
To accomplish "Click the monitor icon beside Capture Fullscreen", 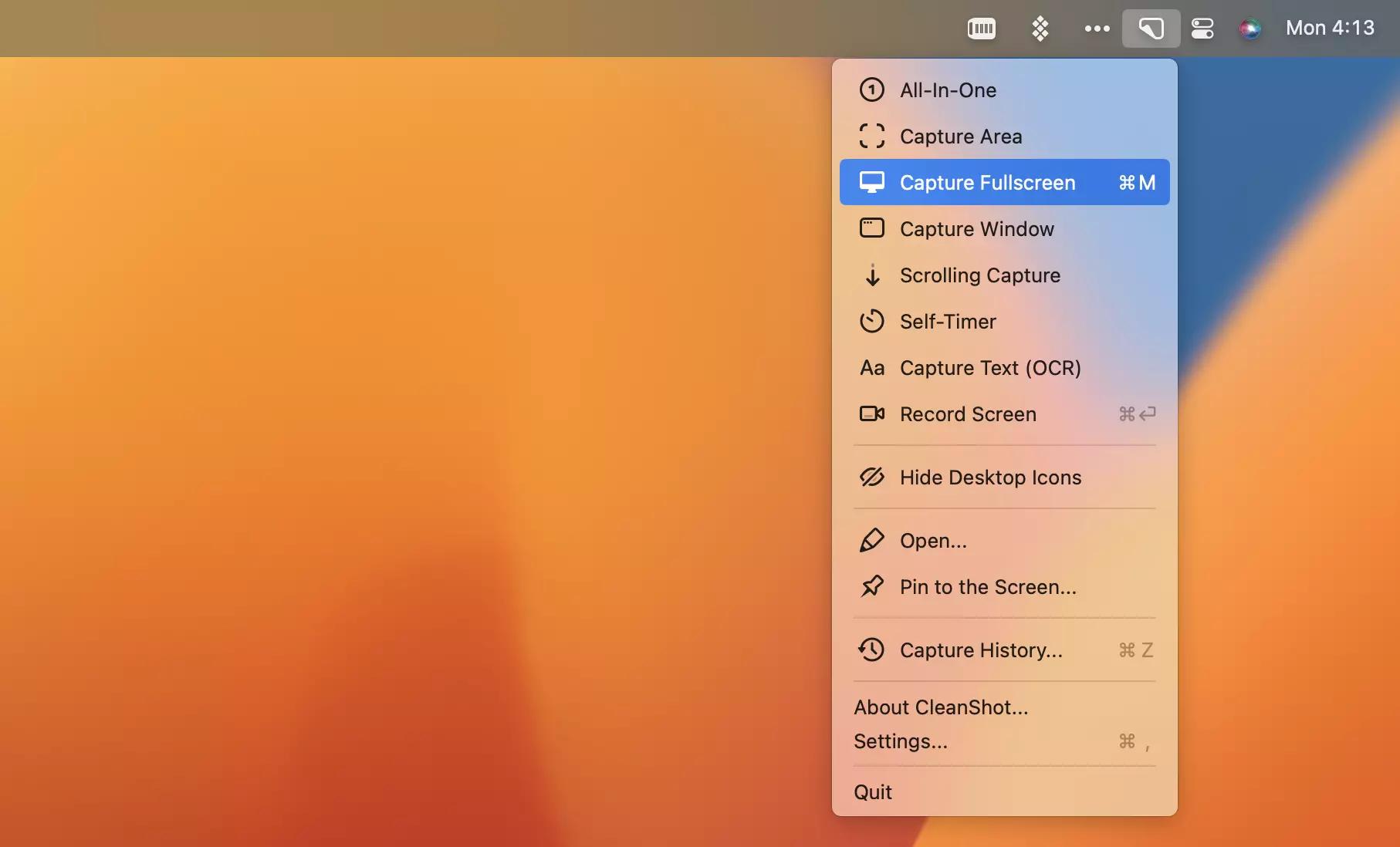I will [x=872, y=183].
